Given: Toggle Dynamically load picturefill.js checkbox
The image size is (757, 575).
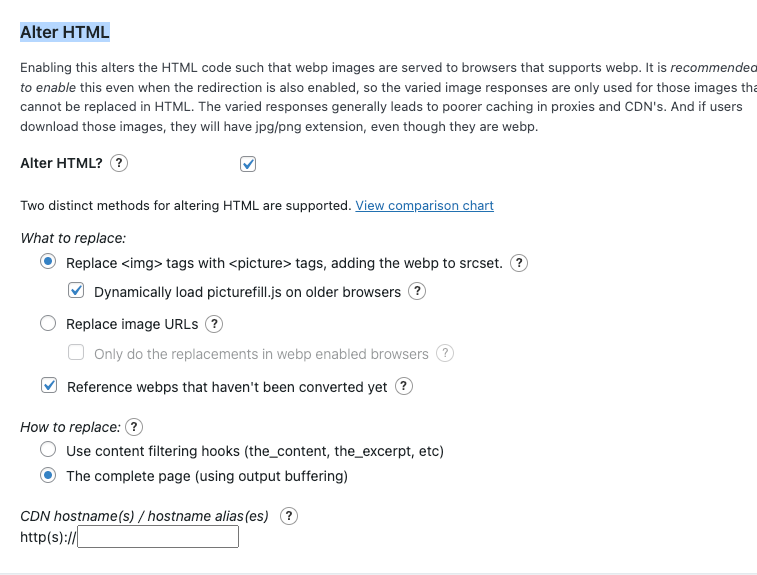Looking at the screenshot, I should pyautogui.click(x=76, y=291).
